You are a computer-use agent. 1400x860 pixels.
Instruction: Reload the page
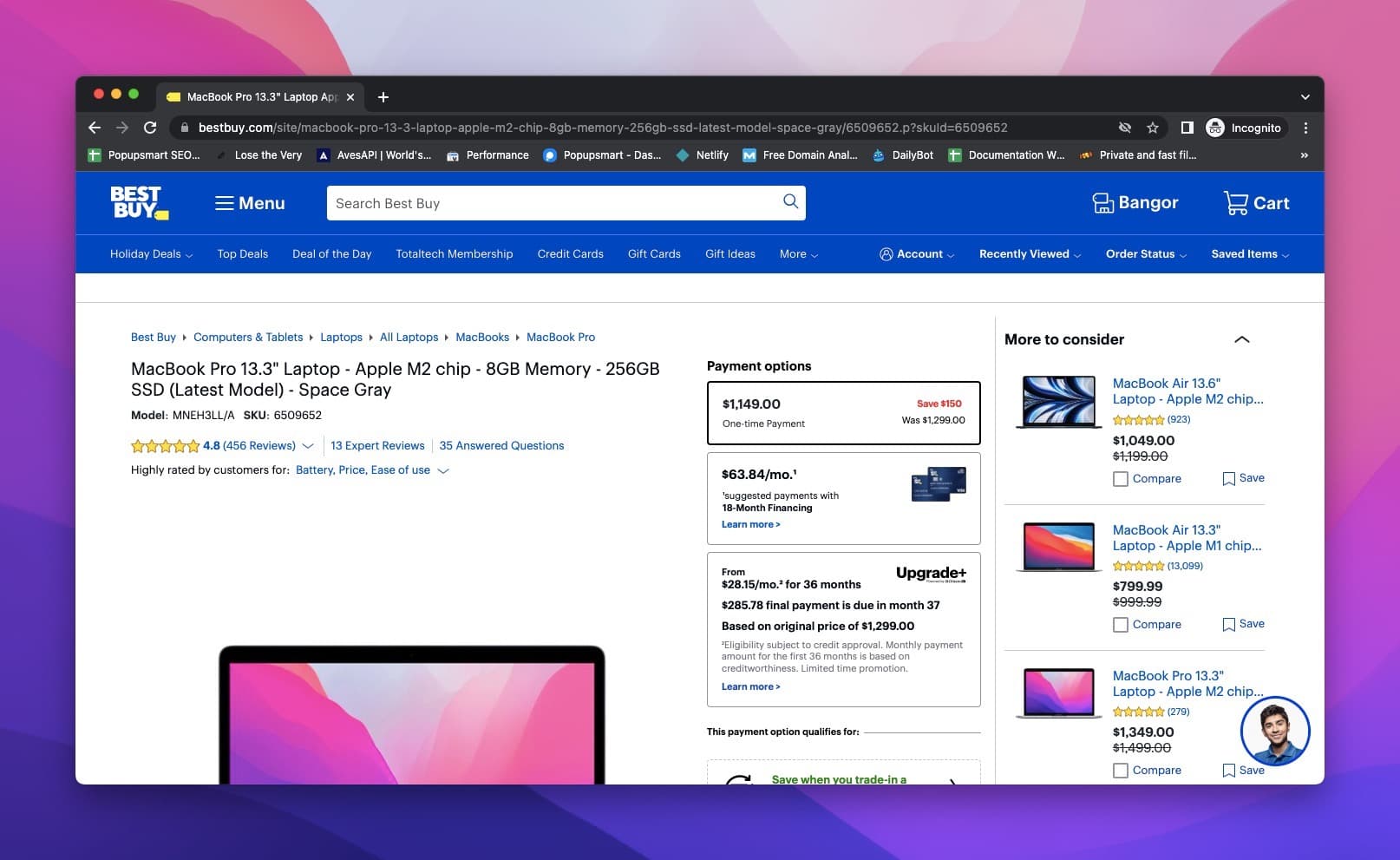[x=150, y=128]
